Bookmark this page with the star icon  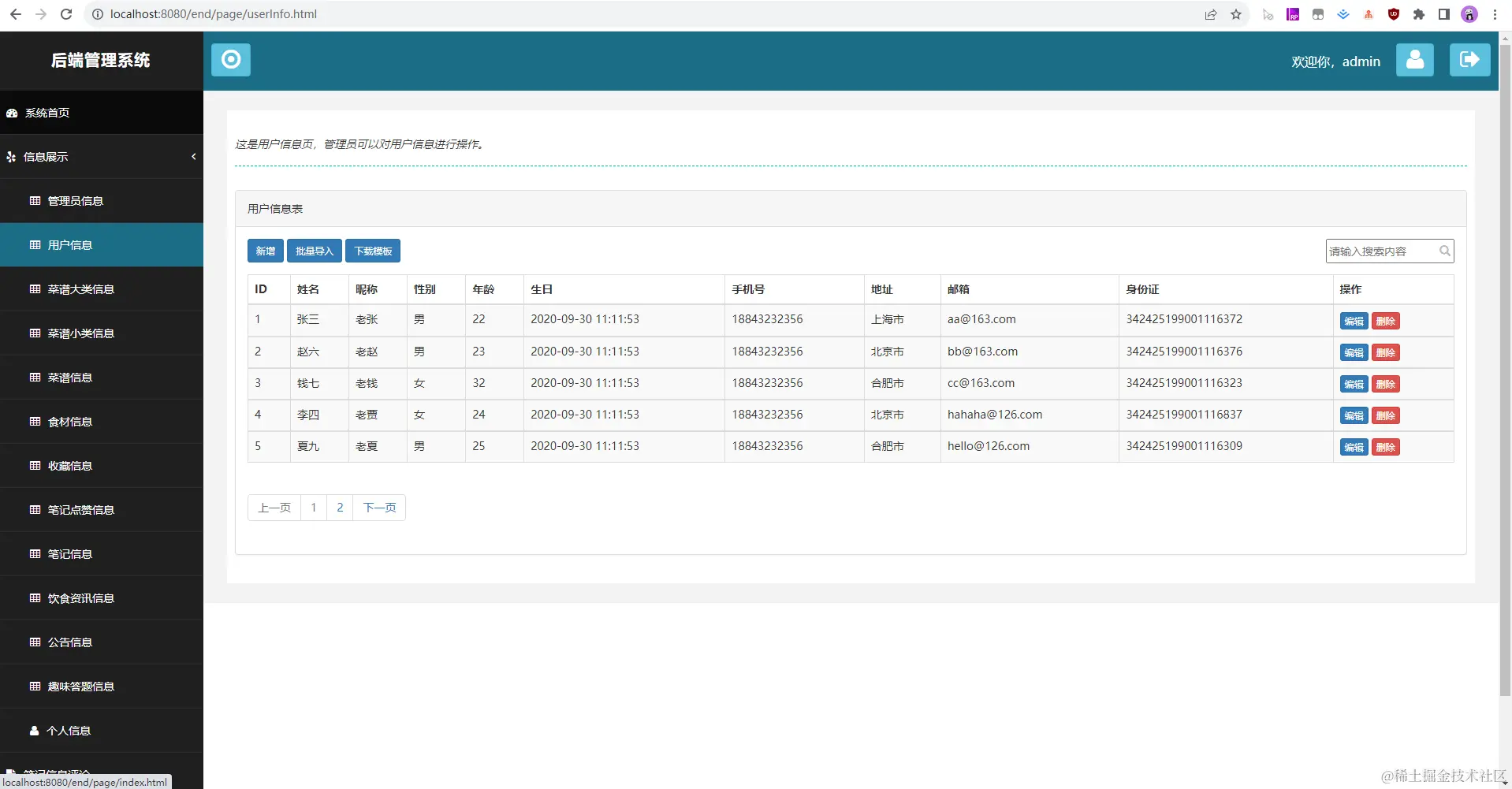pyautogui.click(x=1235, y=14)
